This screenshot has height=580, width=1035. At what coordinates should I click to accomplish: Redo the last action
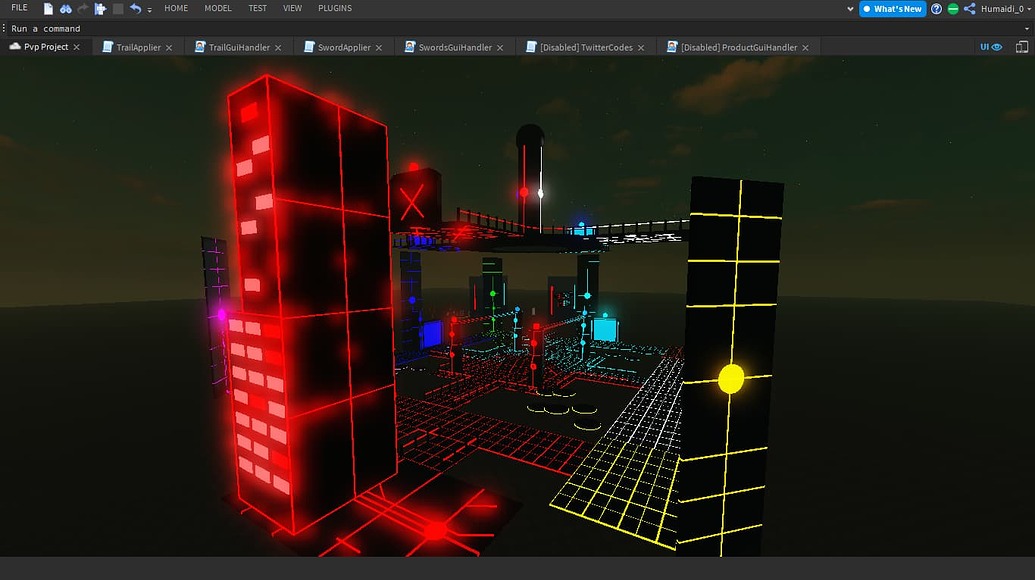click(x=82, y=8)
